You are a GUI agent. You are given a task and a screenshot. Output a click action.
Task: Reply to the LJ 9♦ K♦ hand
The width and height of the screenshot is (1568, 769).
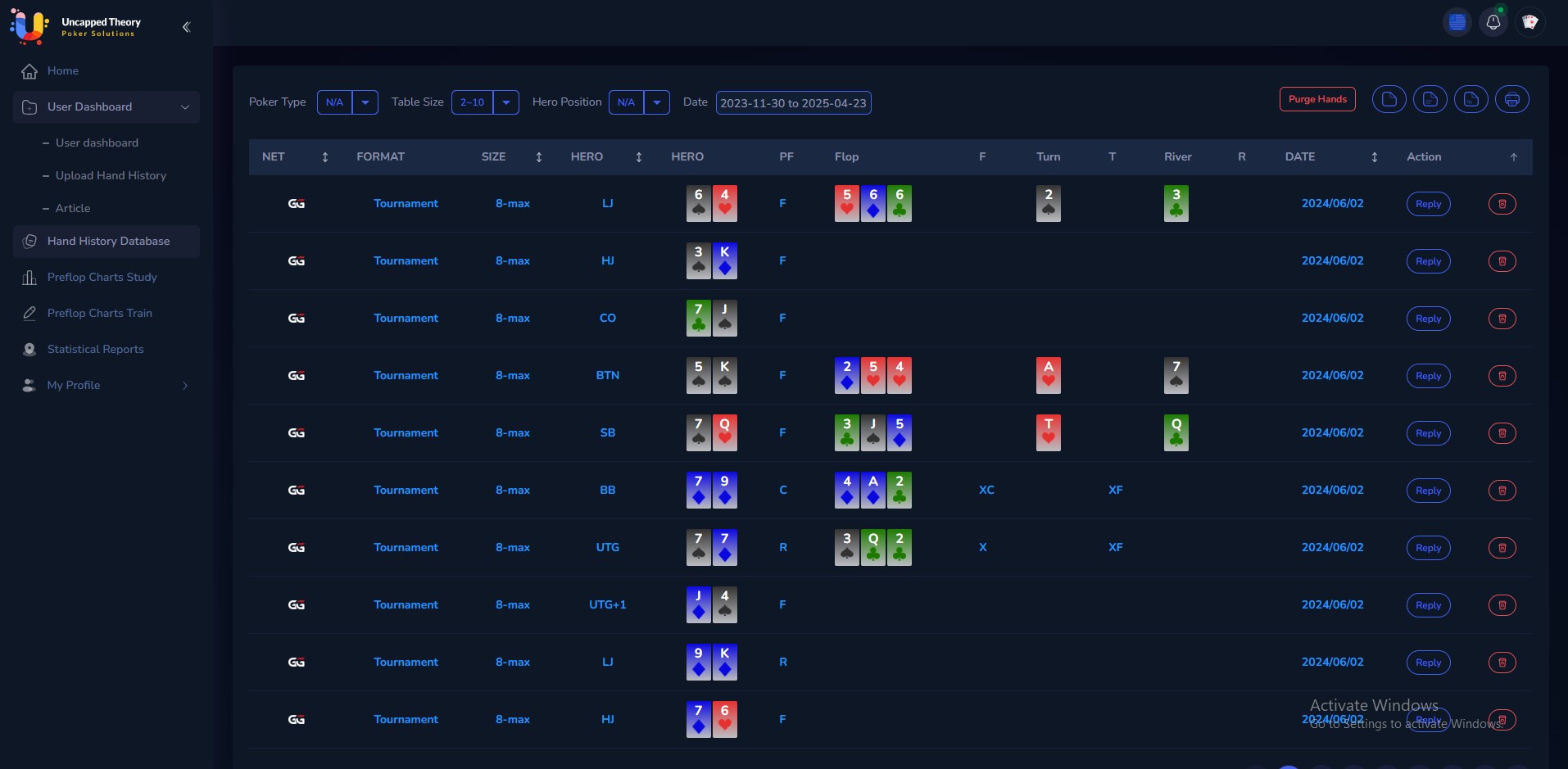(1428, 663)
